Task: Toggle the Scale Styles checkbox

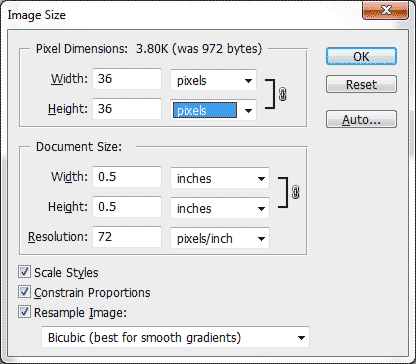Action: [24, 272]
